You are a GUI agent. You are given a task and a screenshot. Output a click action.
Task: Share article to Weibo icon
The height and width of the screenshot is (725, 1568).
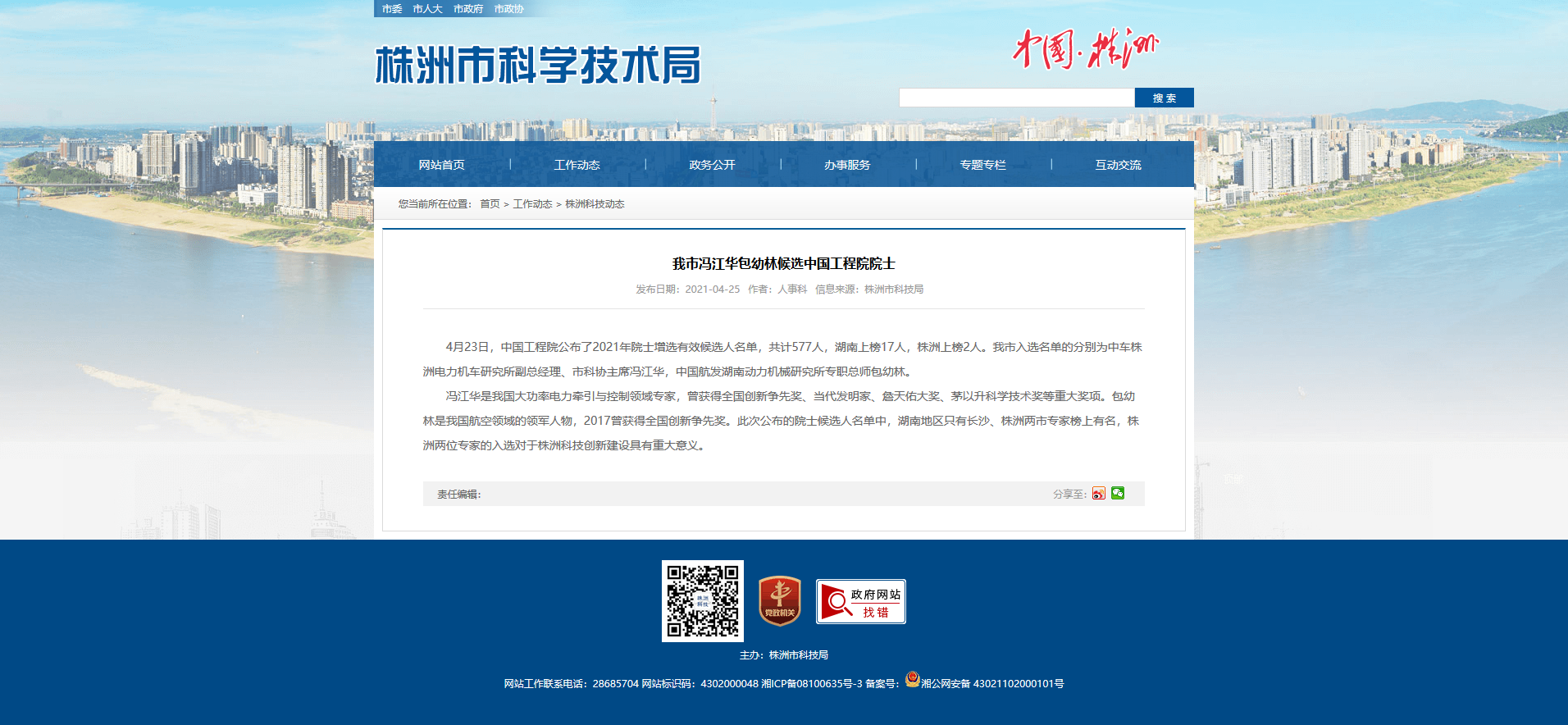click(x=1098, y=493)
